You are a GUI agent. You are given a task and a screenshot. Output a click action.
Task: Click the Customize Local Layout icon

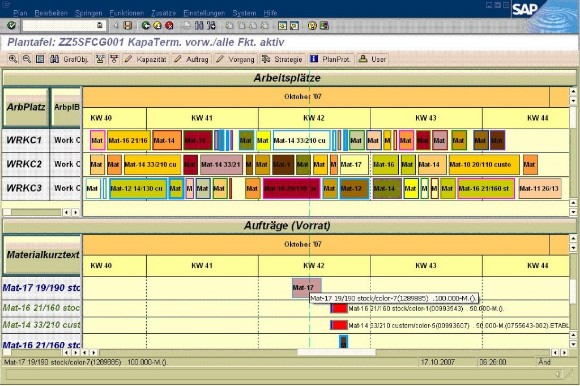(x=324, y=26)
